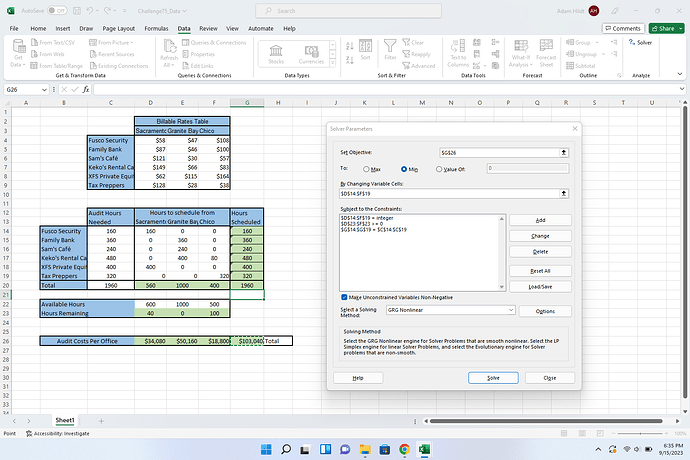
Task: Click the Delete constraint button
Action: pos(540,252)
